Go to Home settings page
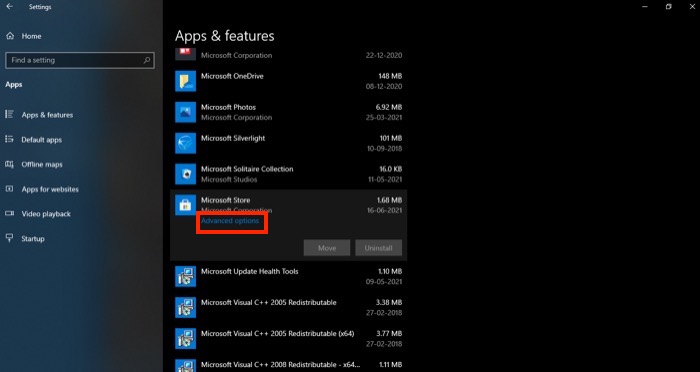 31,36
